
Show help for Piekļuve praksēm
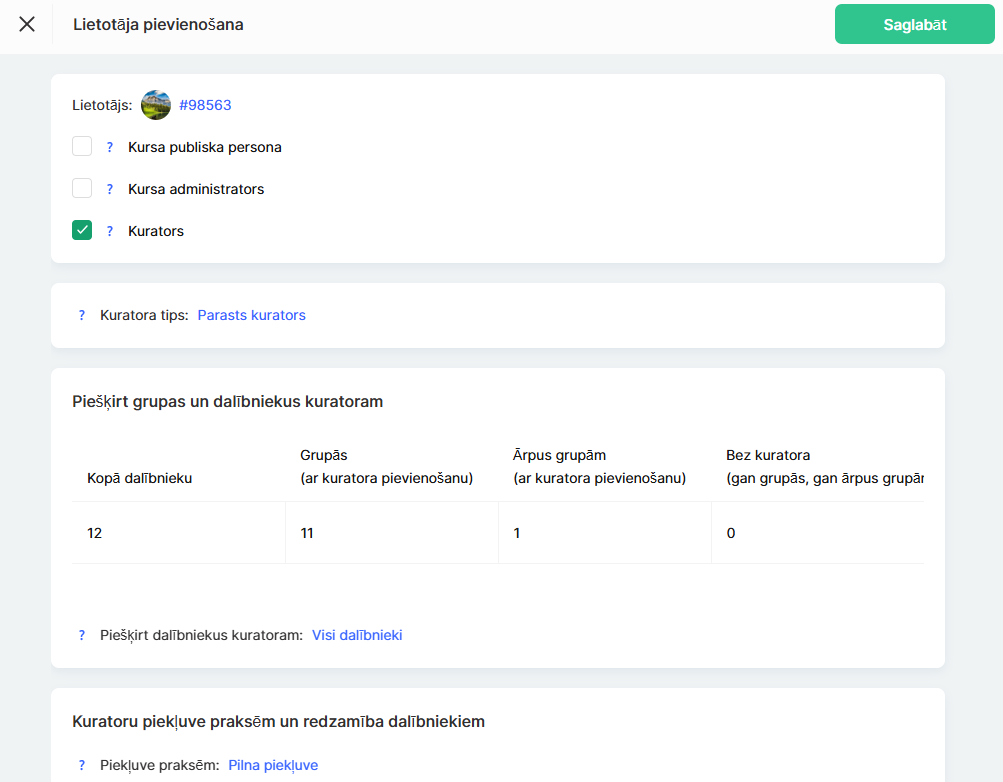point(82,765)
